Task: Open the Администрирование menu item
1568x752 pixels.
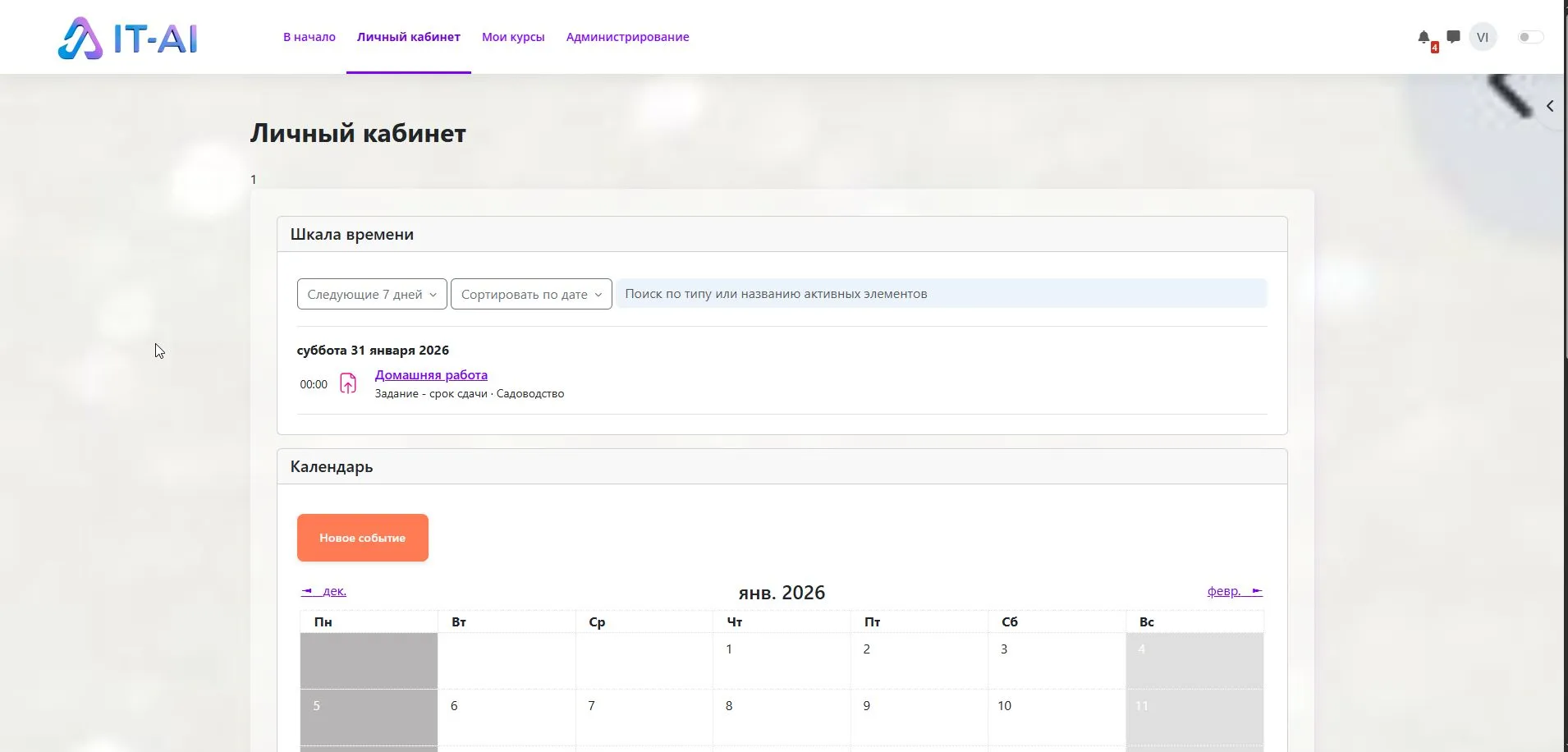Action: (626, 37)
